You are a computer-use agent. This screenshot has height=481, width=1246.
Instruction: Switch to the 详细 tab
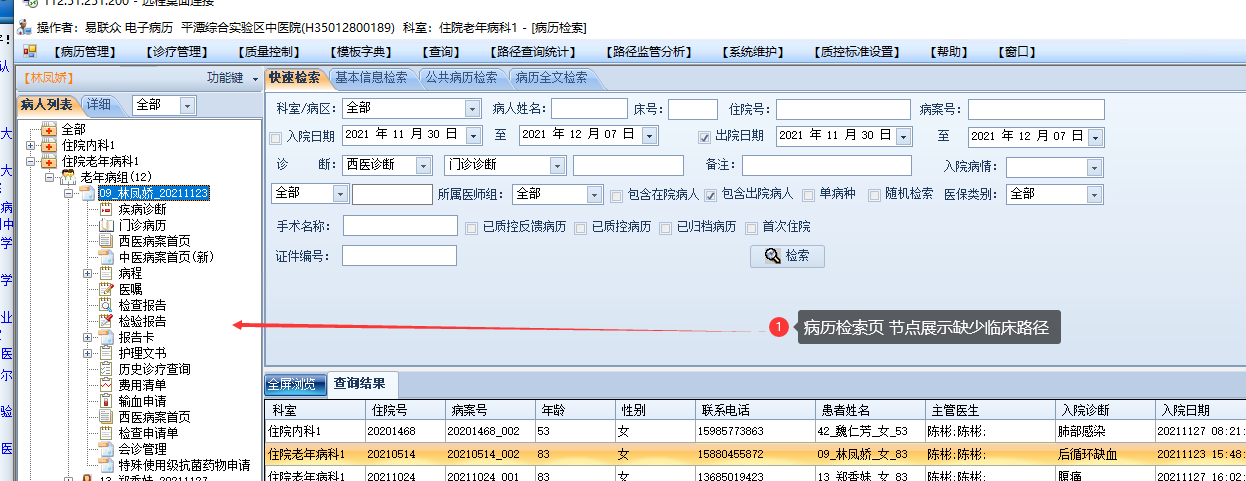point(99,104)
